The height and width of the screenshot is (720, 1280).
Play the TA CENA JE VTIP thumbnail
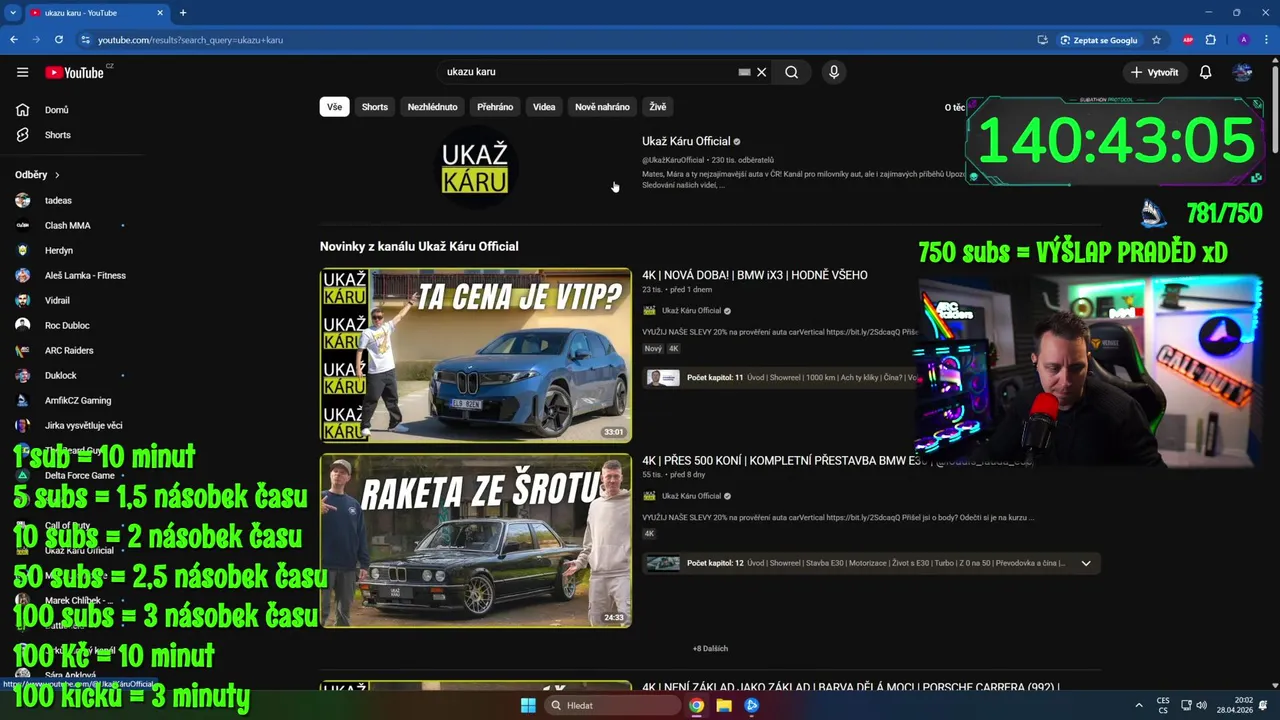(476, 355)
